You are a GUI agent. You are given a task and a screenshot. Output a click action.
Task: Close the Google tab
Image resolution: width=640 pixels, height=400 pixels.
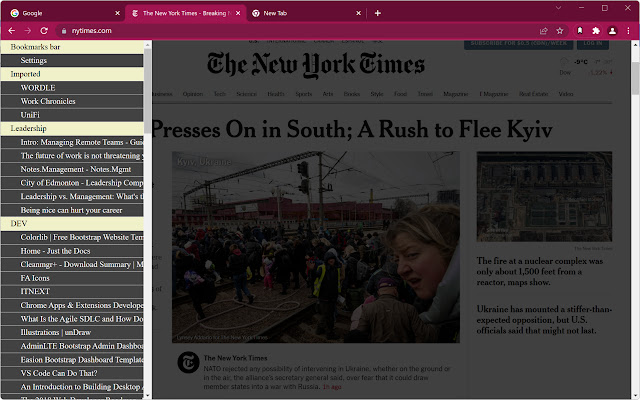pos(118,13)
